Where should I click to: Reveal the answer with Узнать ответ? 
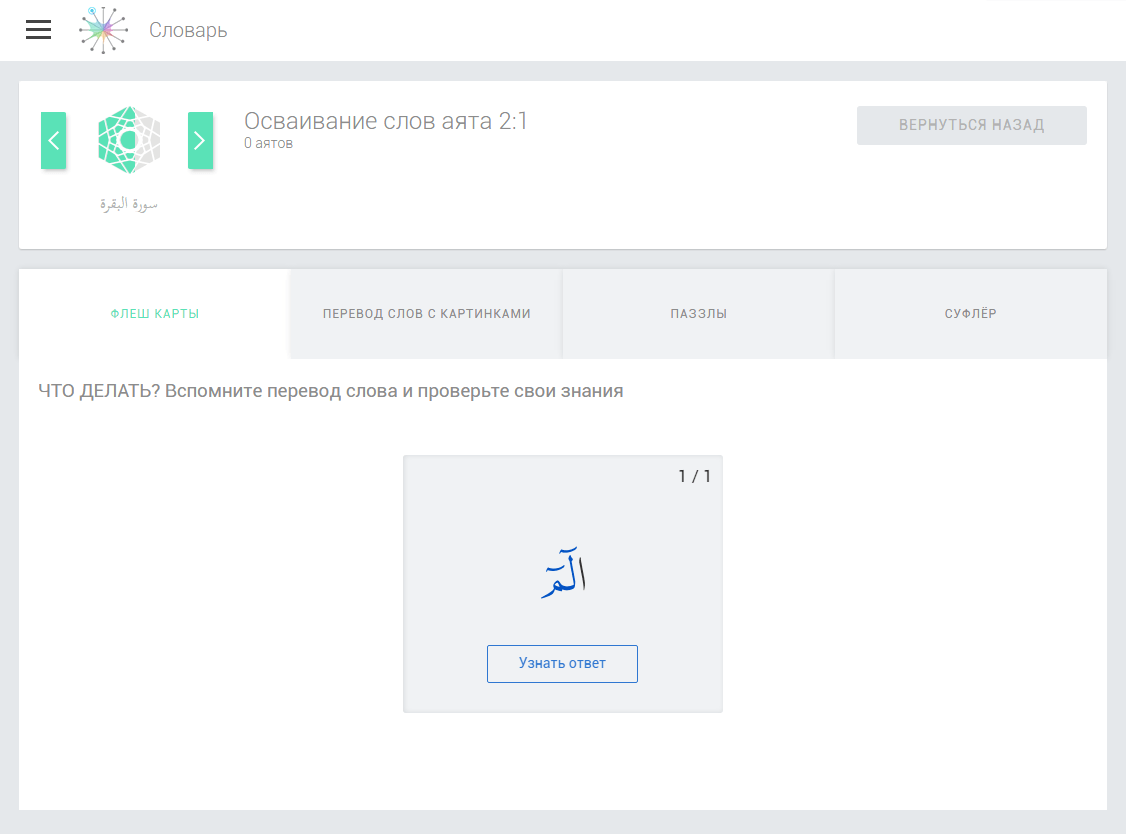point(562,663)
